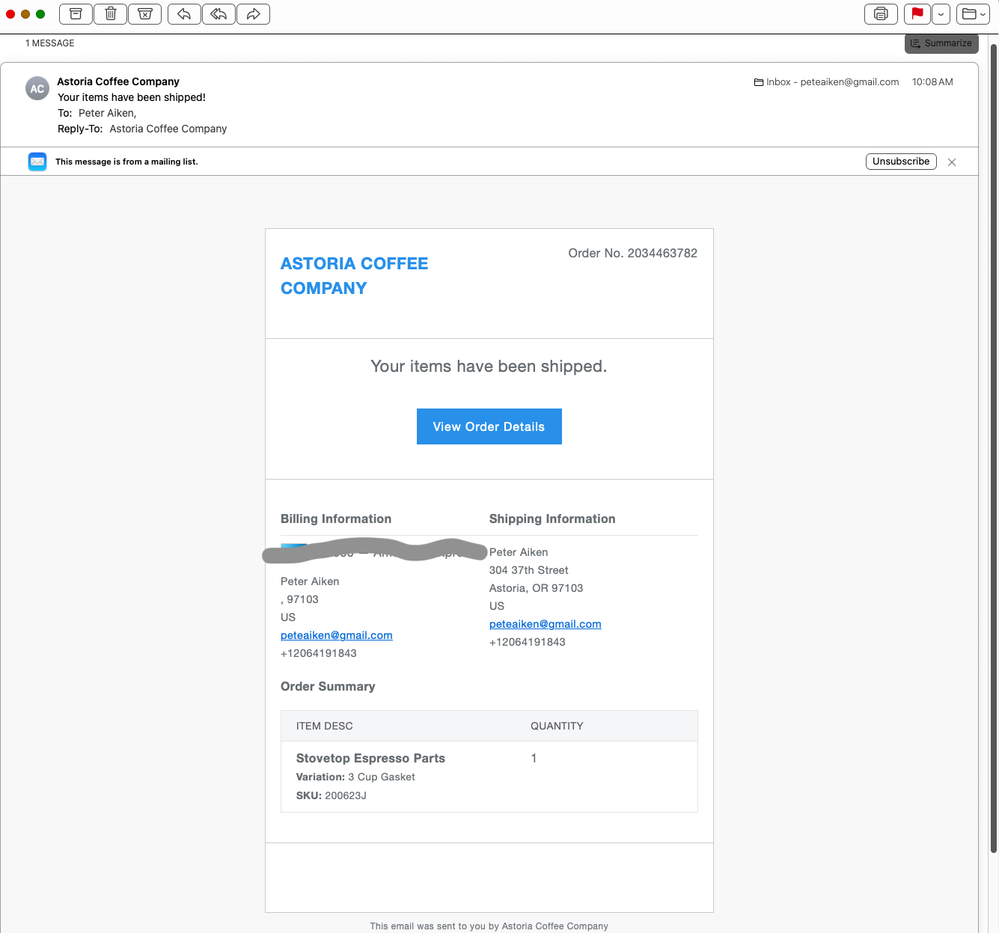The image size is (999, 933).
Task: Click the mailing list envelope icon
Action: (37, 162)
